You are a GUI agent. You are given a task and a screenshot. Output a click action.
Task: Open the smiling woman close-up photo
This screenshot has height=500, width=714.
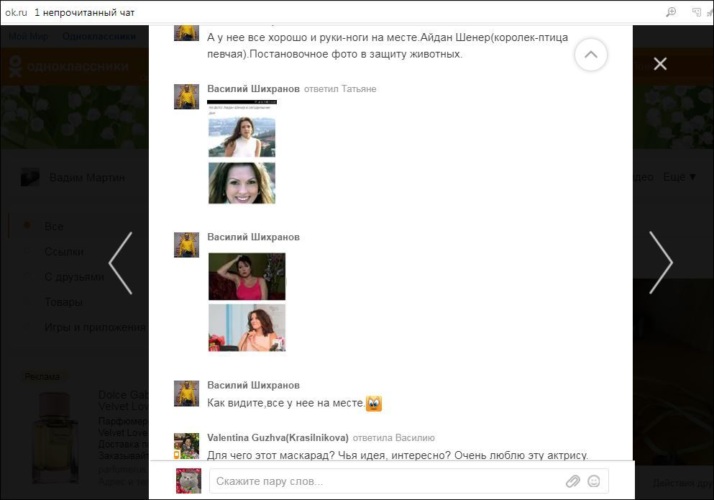pos(242,183)
